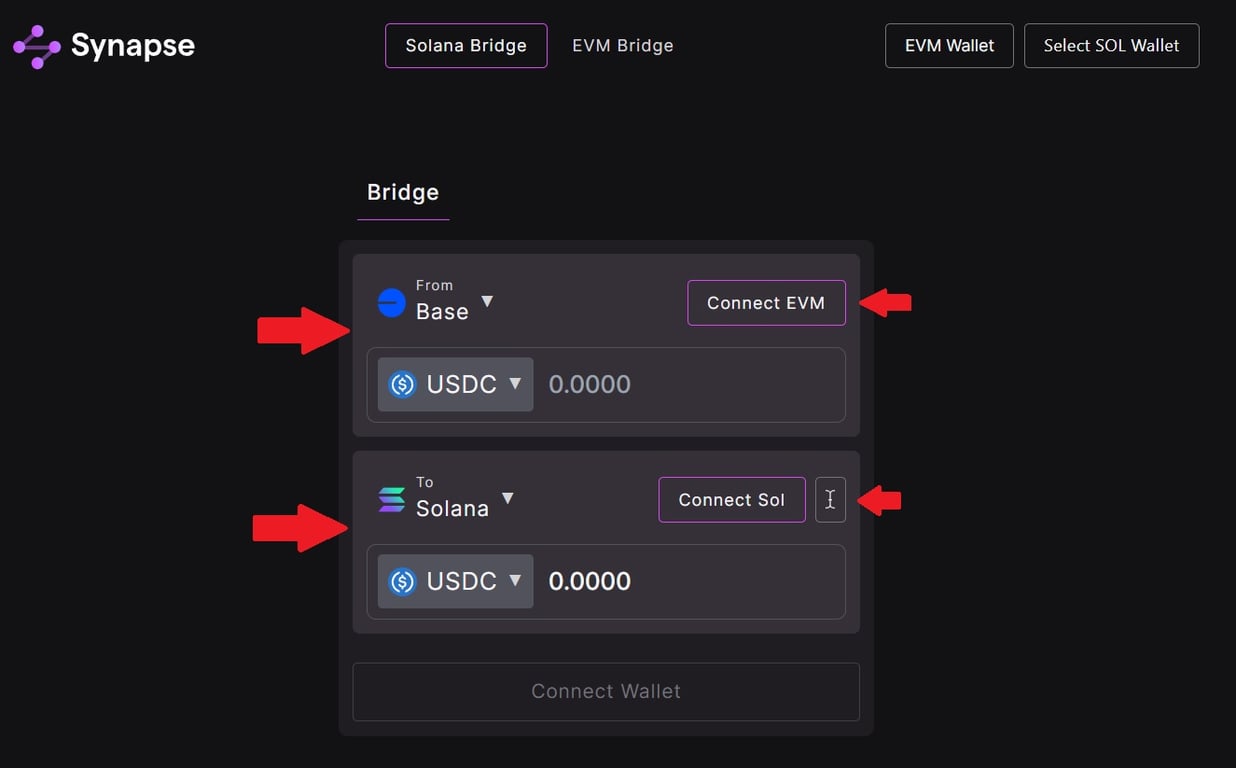Click the text cursor icon beside Connect Sol

pyautogui.click(x=831, y=499)
